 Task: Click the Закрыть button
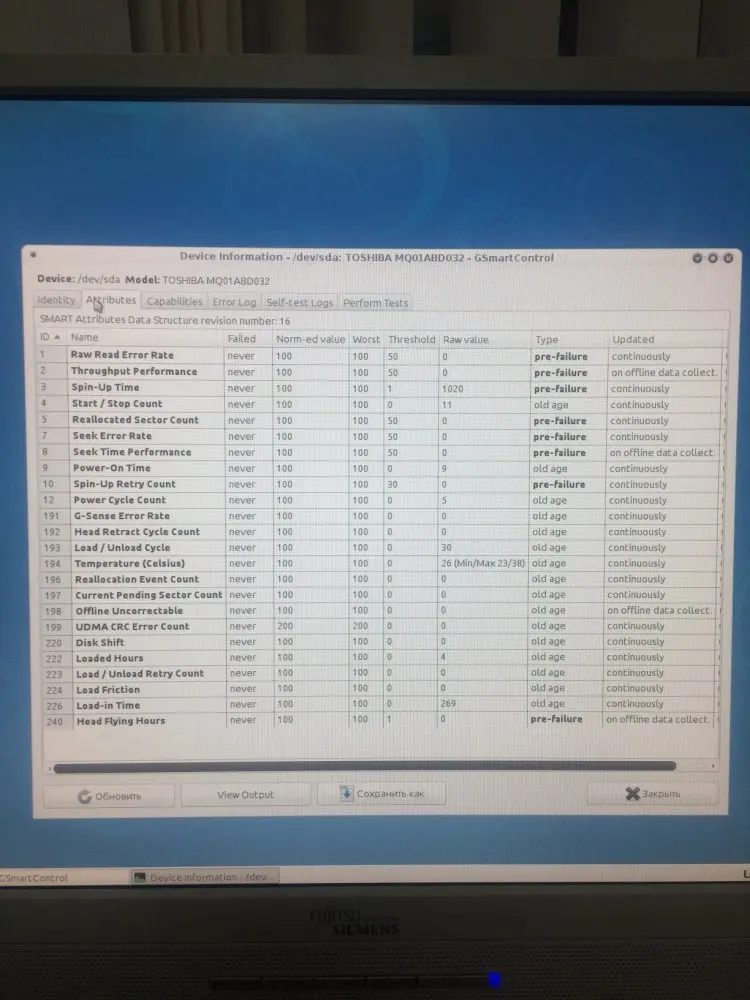click(x=652, y=793)
